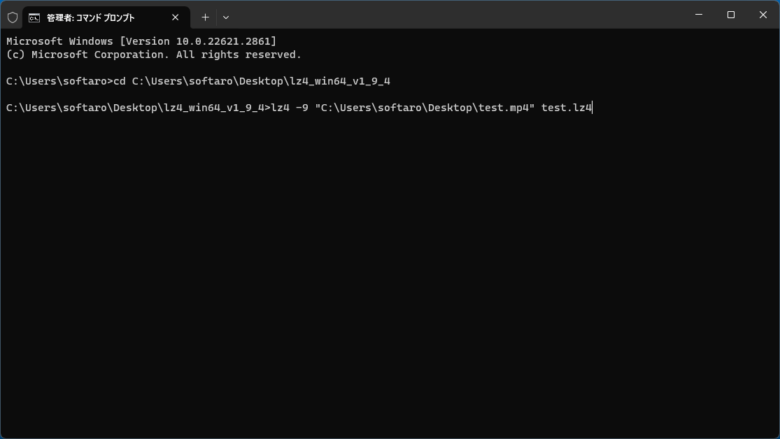Click the administrator shield icon
Viewport: 780px width, 439px height.
12,18
